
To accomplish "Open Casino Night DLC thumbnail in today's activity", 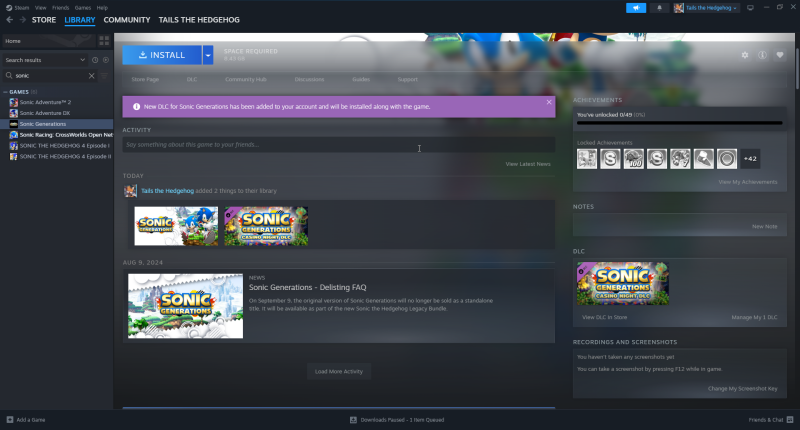I will [x=266, y=226].
